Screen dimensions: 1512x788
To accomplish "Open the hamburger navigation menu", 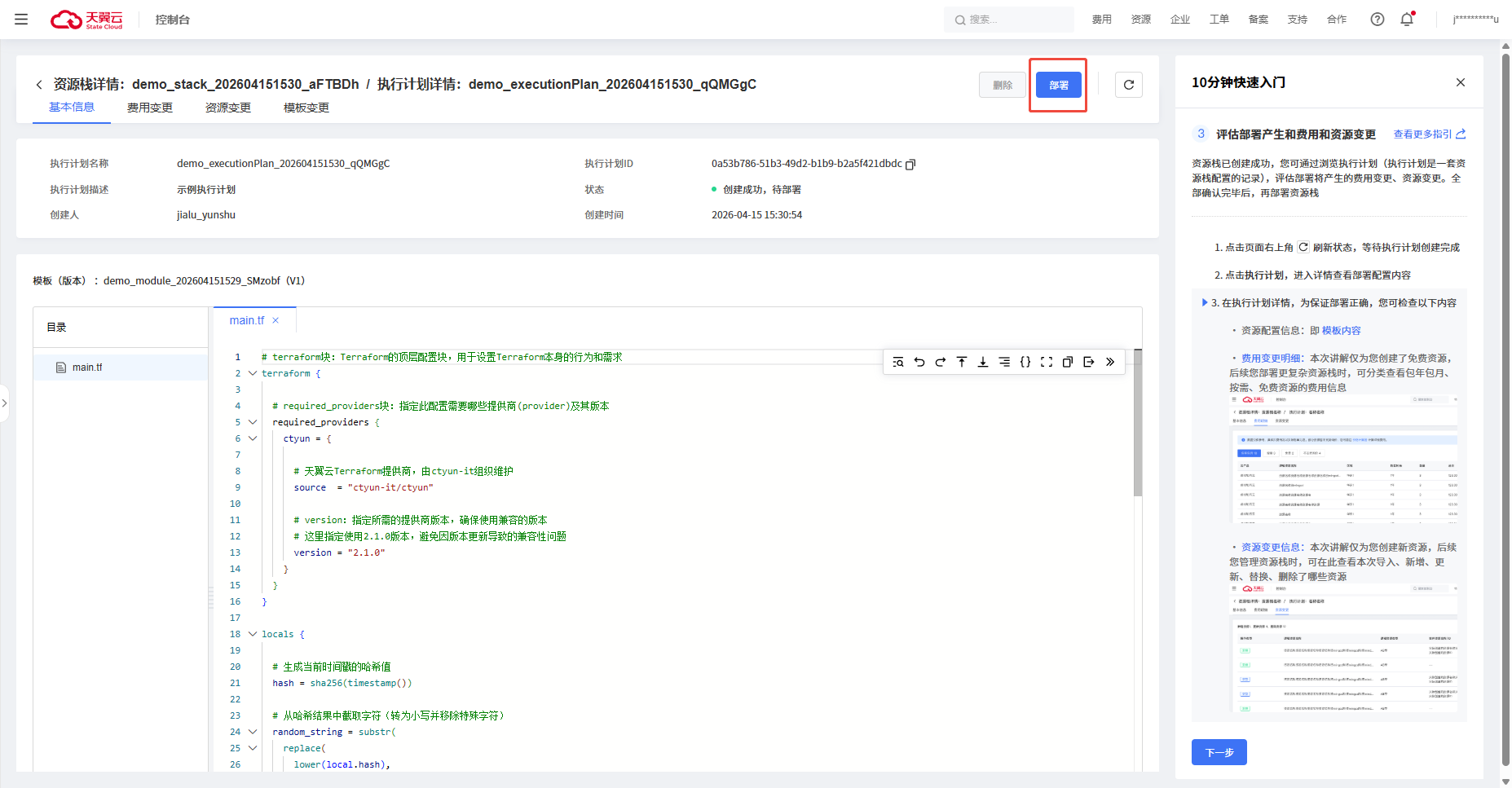I will click(x=21, y=20).
